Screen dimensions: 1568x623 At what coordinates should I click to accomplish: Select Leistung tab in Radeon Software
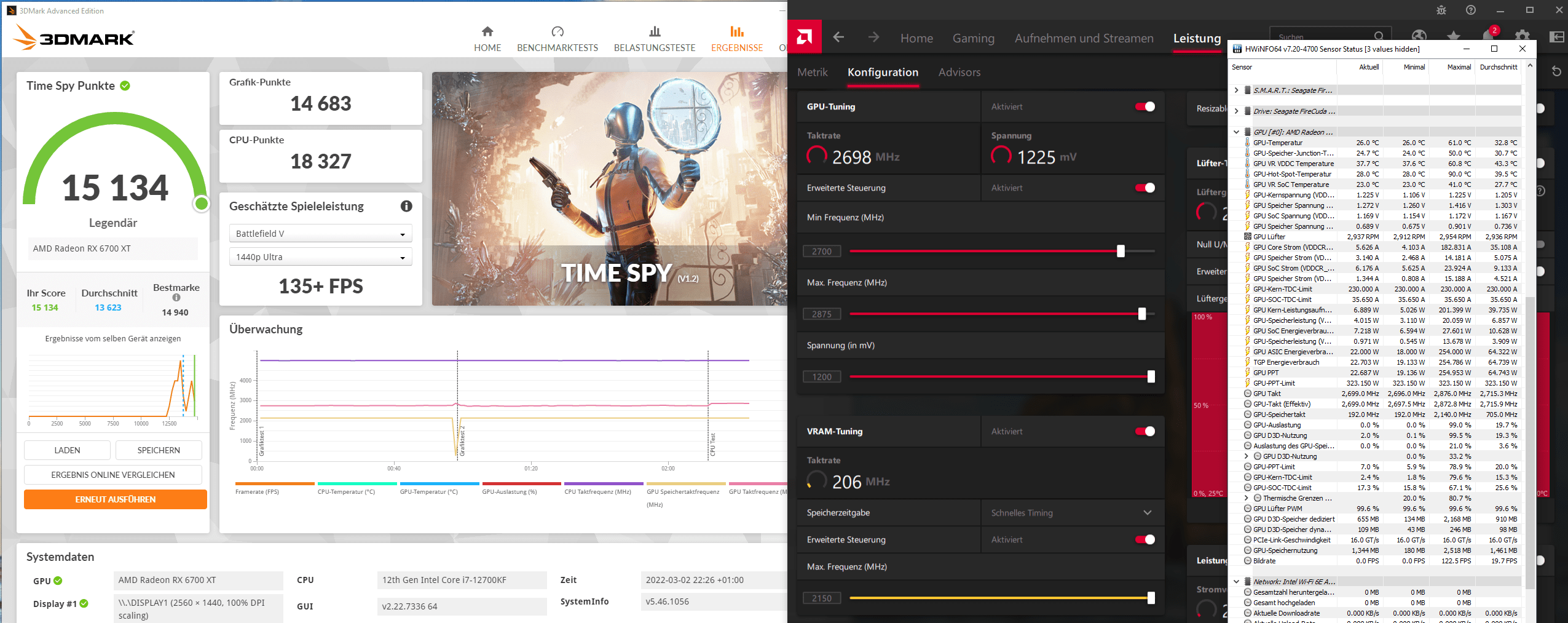tap(1197, 38)
